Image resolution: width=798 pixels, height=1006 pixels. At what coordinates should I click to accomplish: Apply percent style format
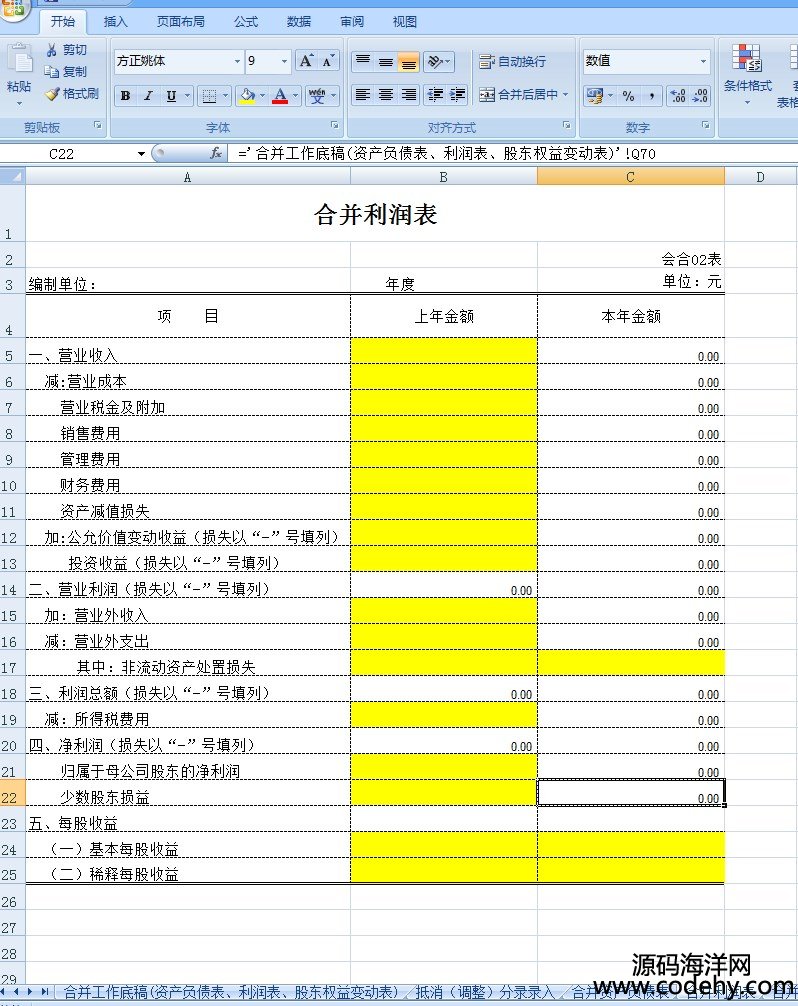tap(629, 96)
